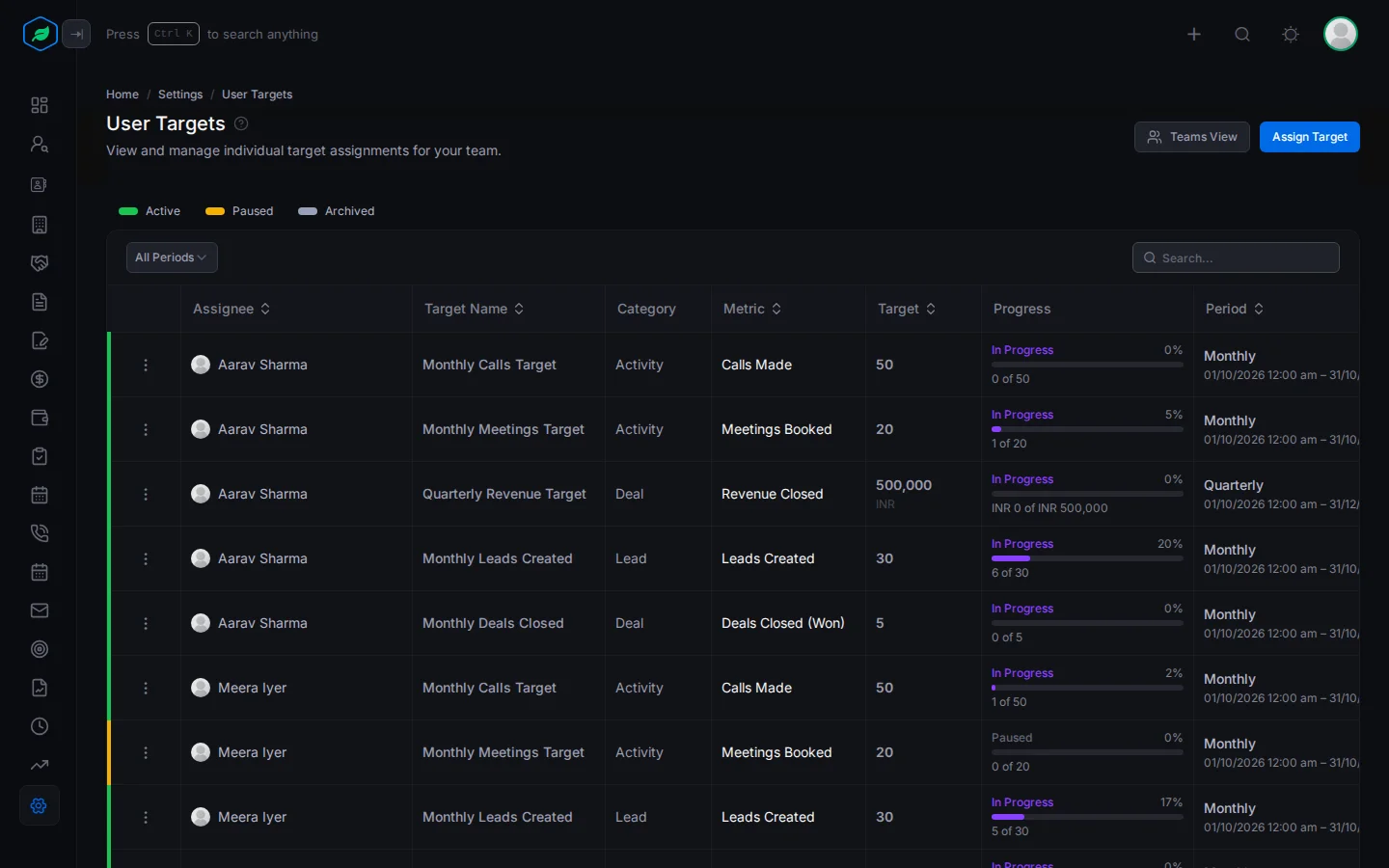The image size is (1389, 868).
Task: Open Settings breadcrumb link
Action: click(180, 95)
